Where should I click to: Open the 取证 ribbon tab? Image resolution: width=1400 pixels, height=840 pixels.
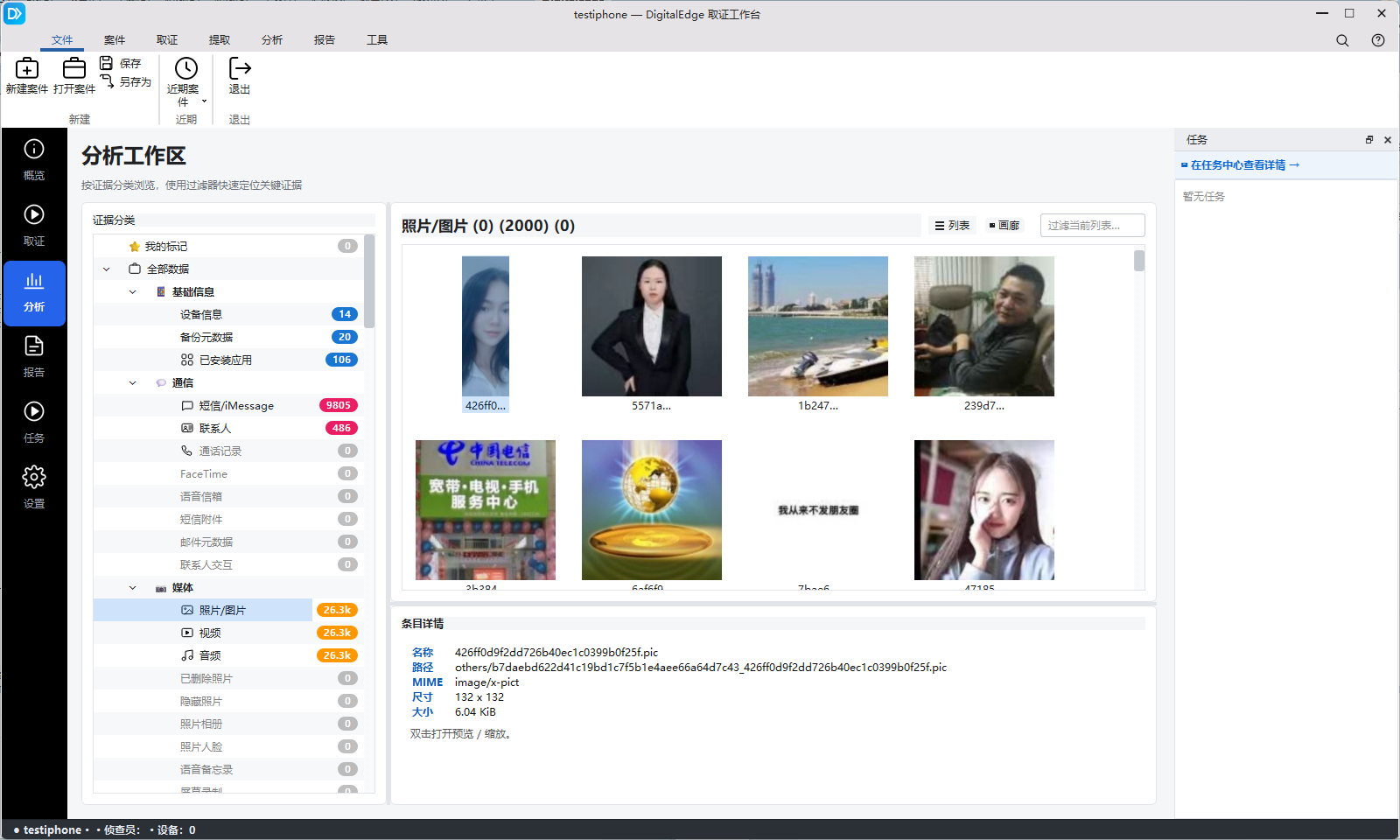click(x=167, y=40)
